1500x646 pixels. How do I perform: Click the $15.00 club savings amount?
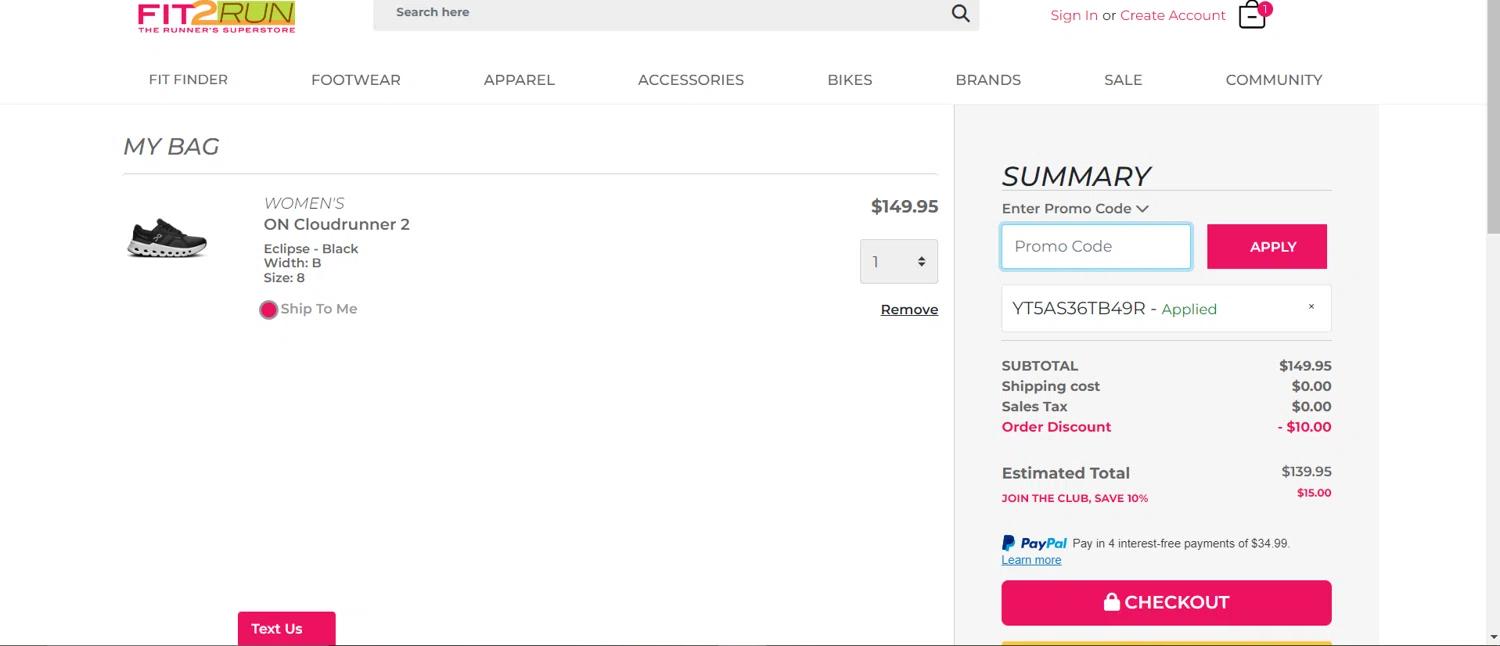click(1314, 492)
